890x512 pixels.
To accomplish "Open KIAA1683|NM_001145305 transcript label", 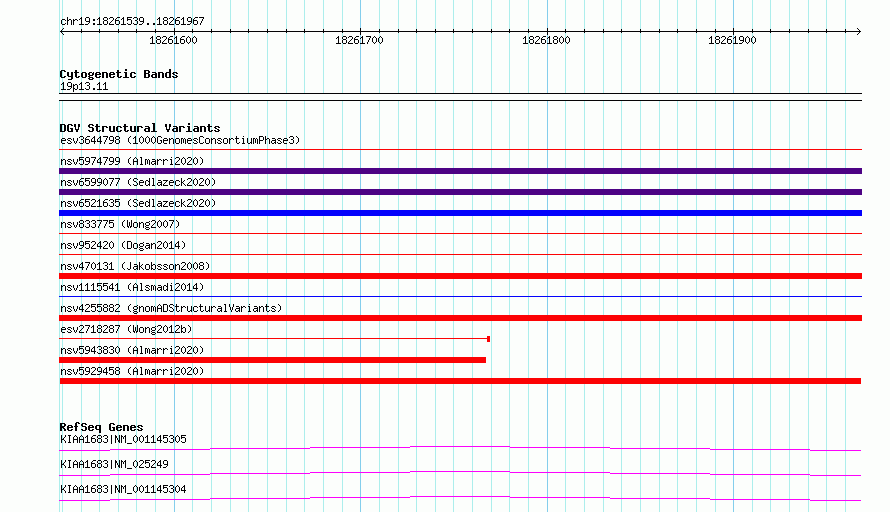I will click(123, 439).
